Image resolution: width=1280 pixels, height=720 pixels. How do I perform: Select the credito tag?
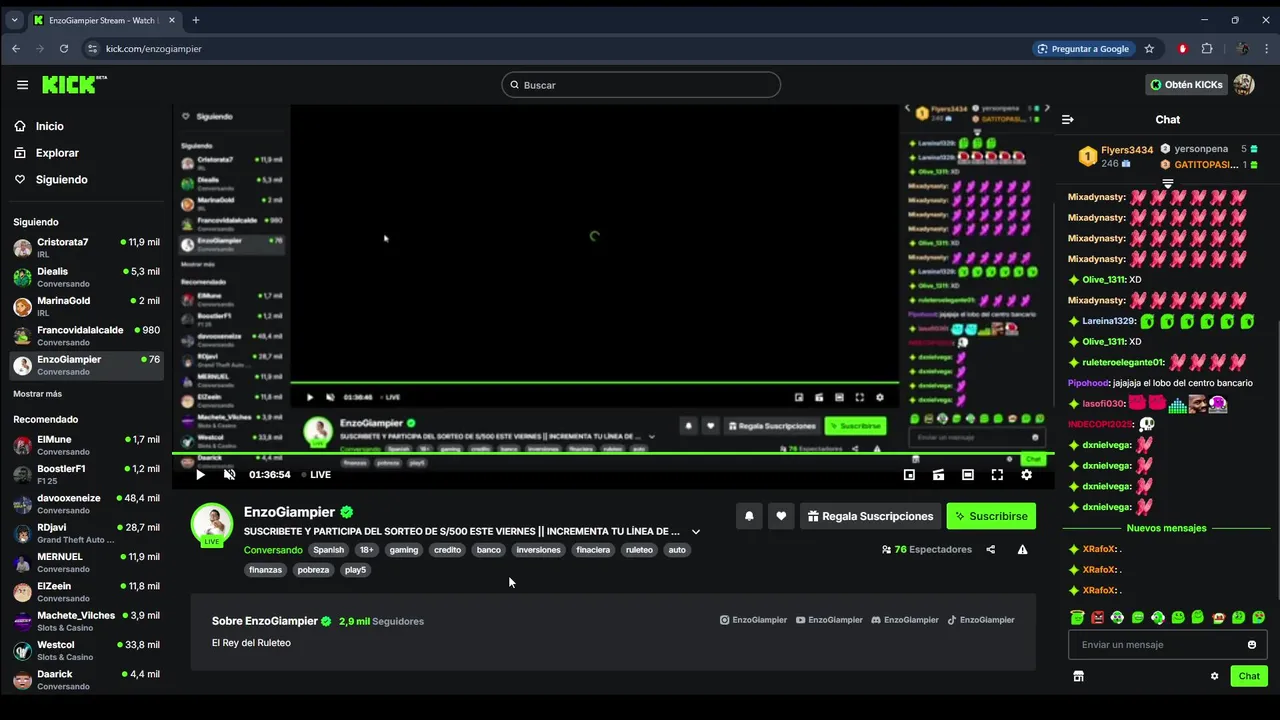point(448,550)
